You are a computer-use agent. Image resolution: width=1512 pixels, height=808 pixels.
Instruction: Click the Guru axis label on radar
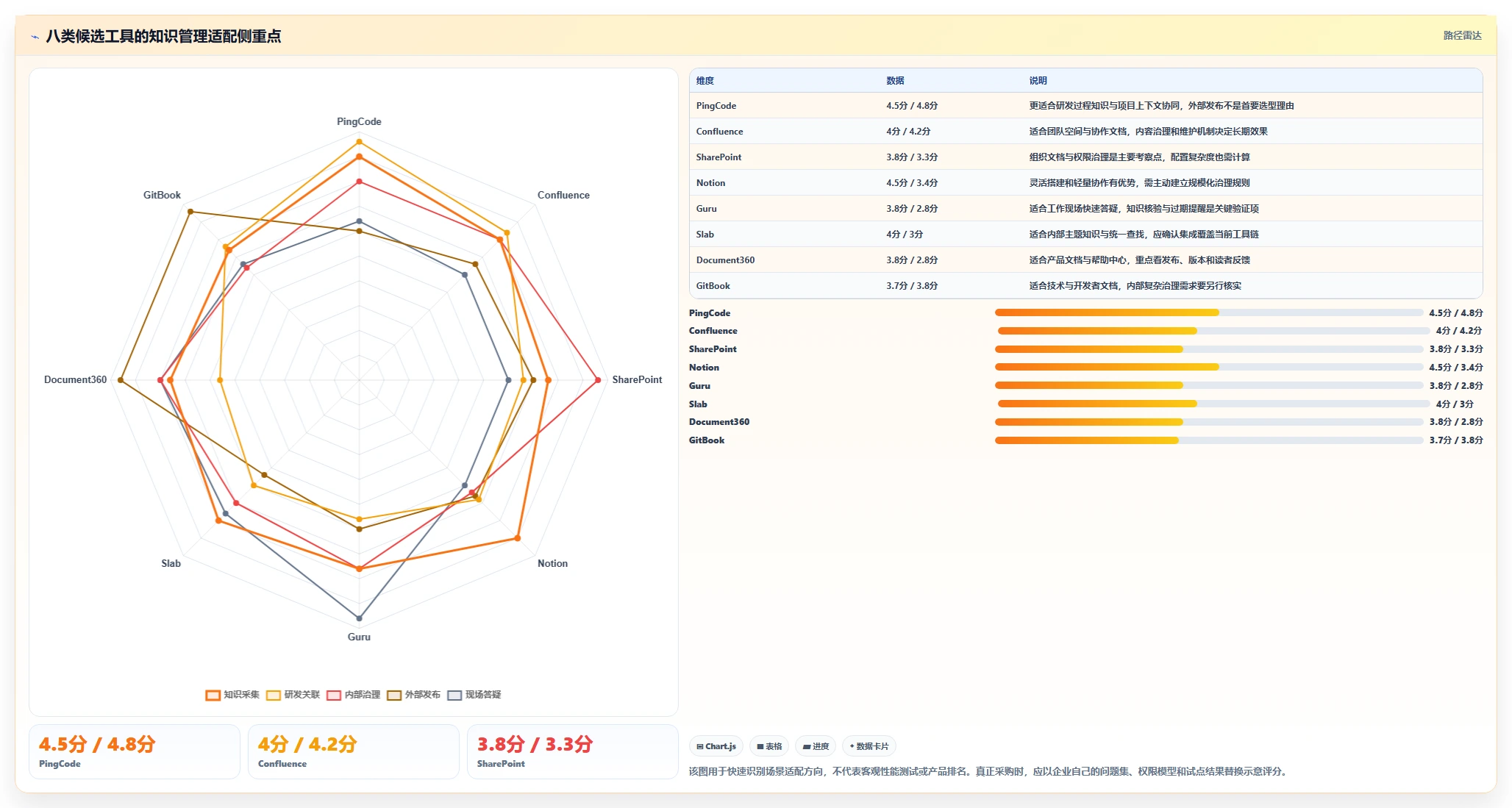coord(359,637)
